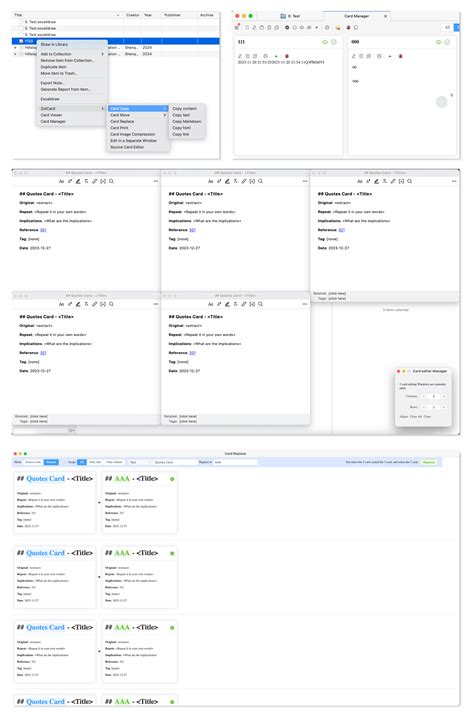
Task: Click the green icon on card 111
Action: 325,42
